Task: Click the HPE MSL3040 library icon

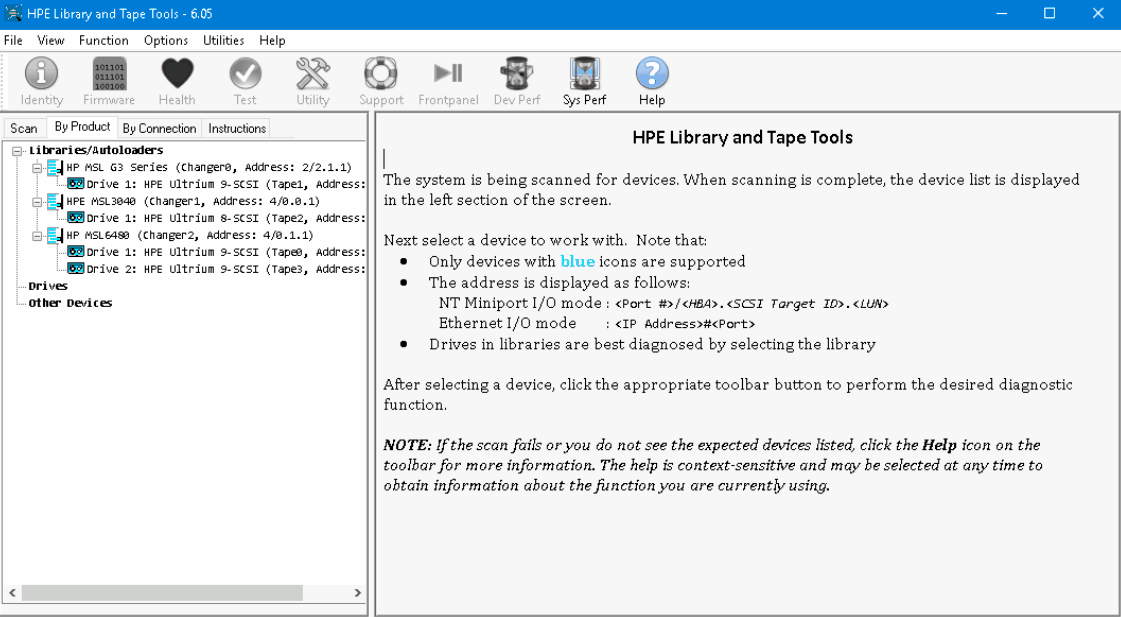Action: tap(55, 202)
